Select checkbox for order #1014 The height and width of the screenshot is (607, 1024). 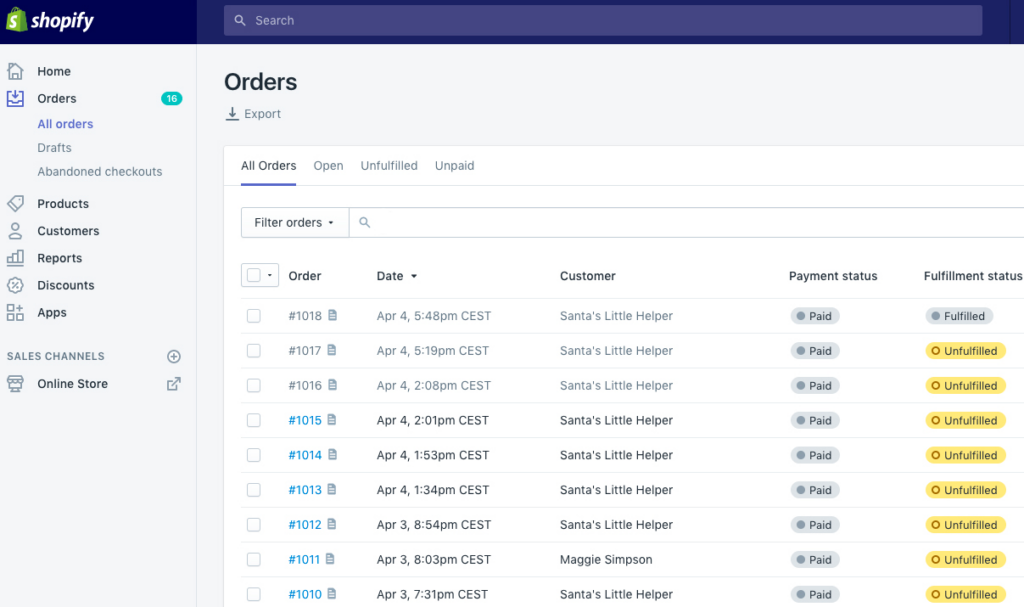[x=253, y=455]
